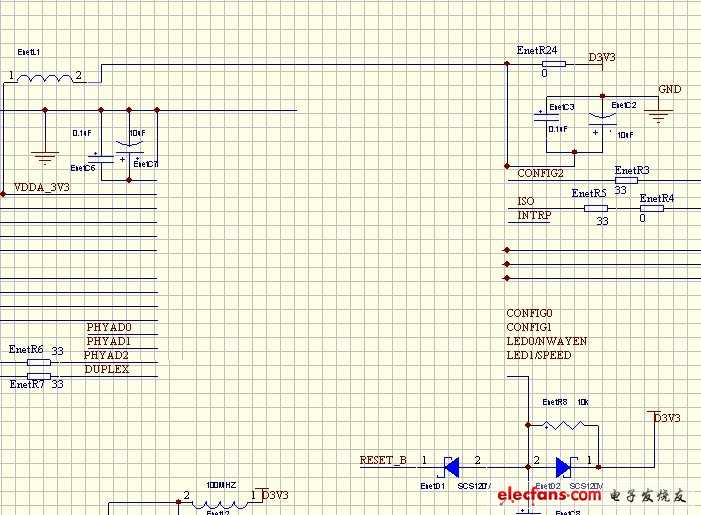701x515 pixels.
Task: Select the EnetC7 polarized capacitor symbol
Action: pos(129,148)
